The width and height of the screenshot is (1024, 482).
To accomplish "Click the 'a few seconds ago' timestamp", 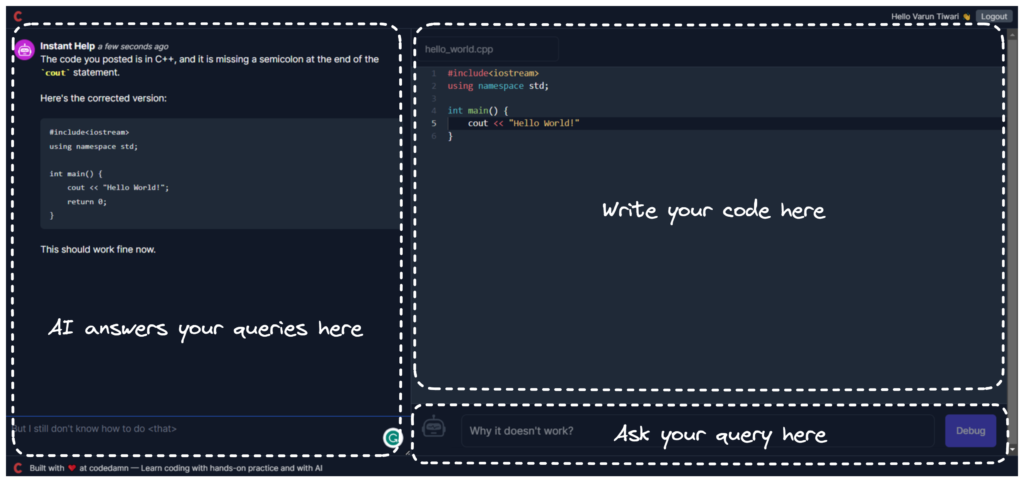I will coord(133,47).
